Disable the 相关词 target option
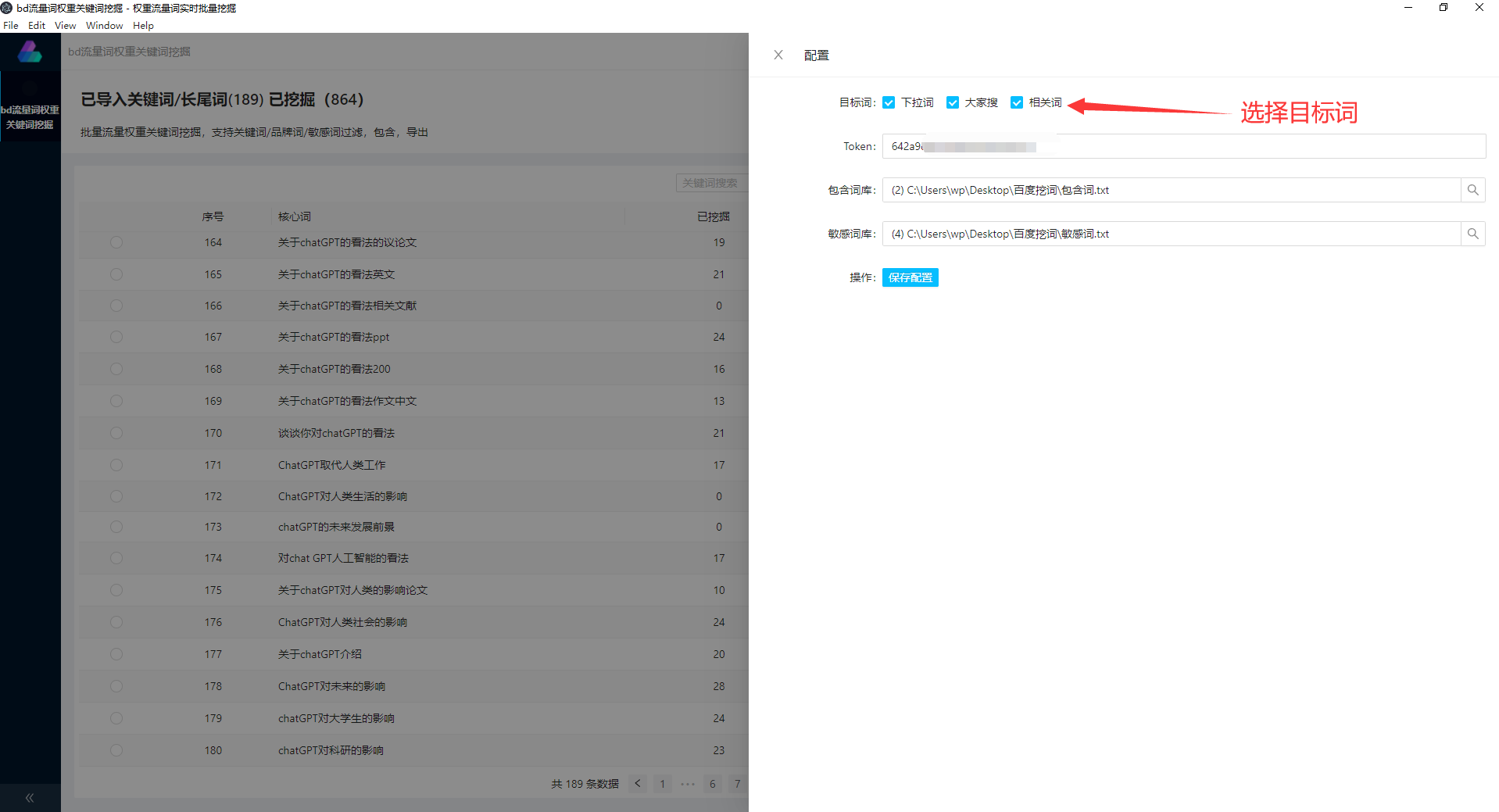The height and width of the screenshot is (812, 1499). click(1017, 102)
